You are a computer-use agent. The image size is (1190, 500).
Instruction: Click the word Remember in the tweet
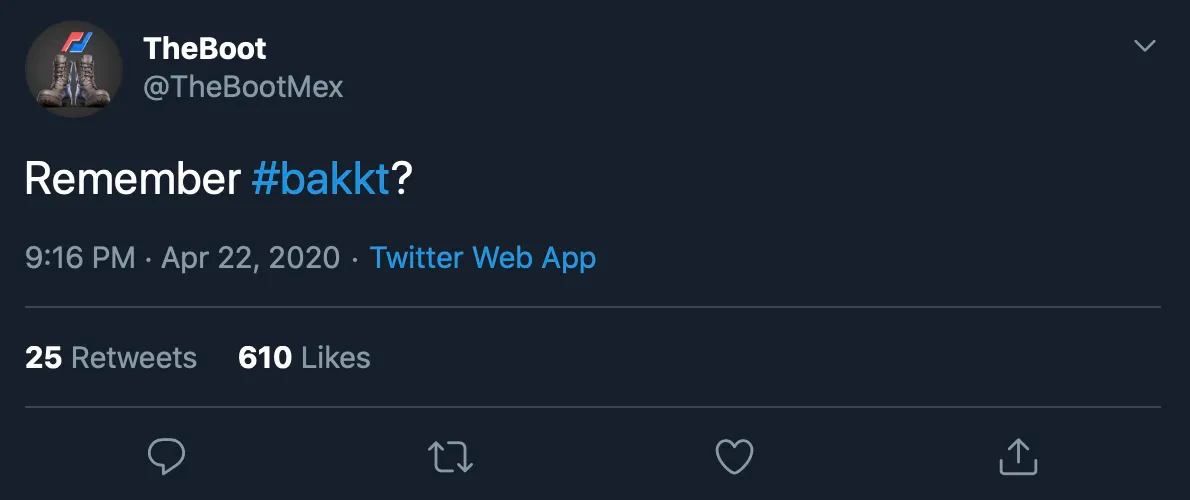[132, 179]
